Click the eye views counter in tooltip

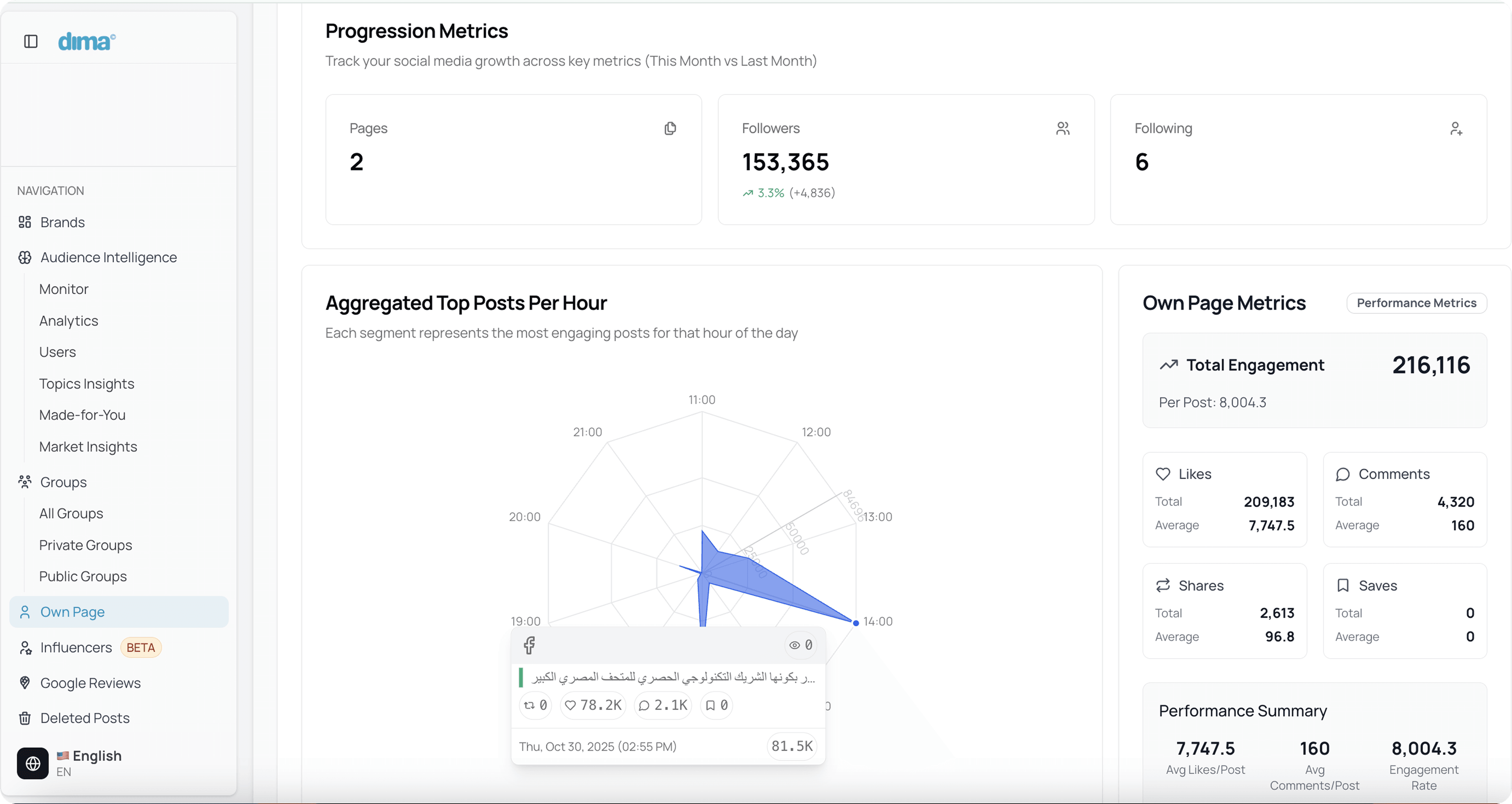[800, 645]
